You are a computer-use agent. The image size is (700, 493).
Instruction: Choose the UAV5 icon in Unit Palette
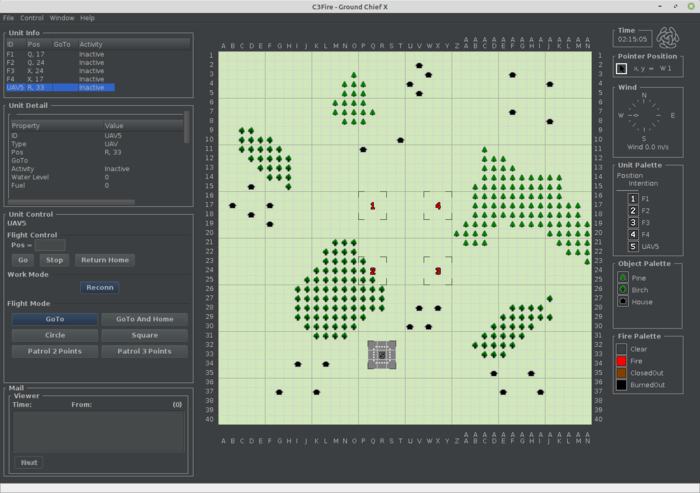[x=632, y=246]
